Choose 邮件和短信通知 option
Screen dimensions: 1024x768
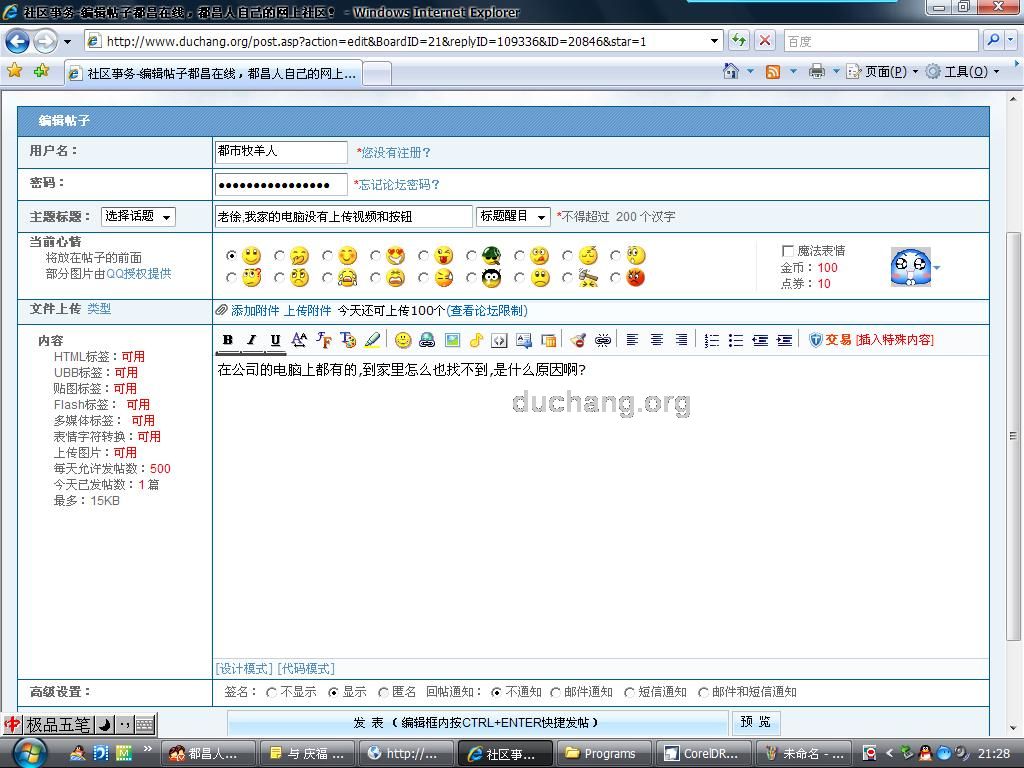[703, 692]
